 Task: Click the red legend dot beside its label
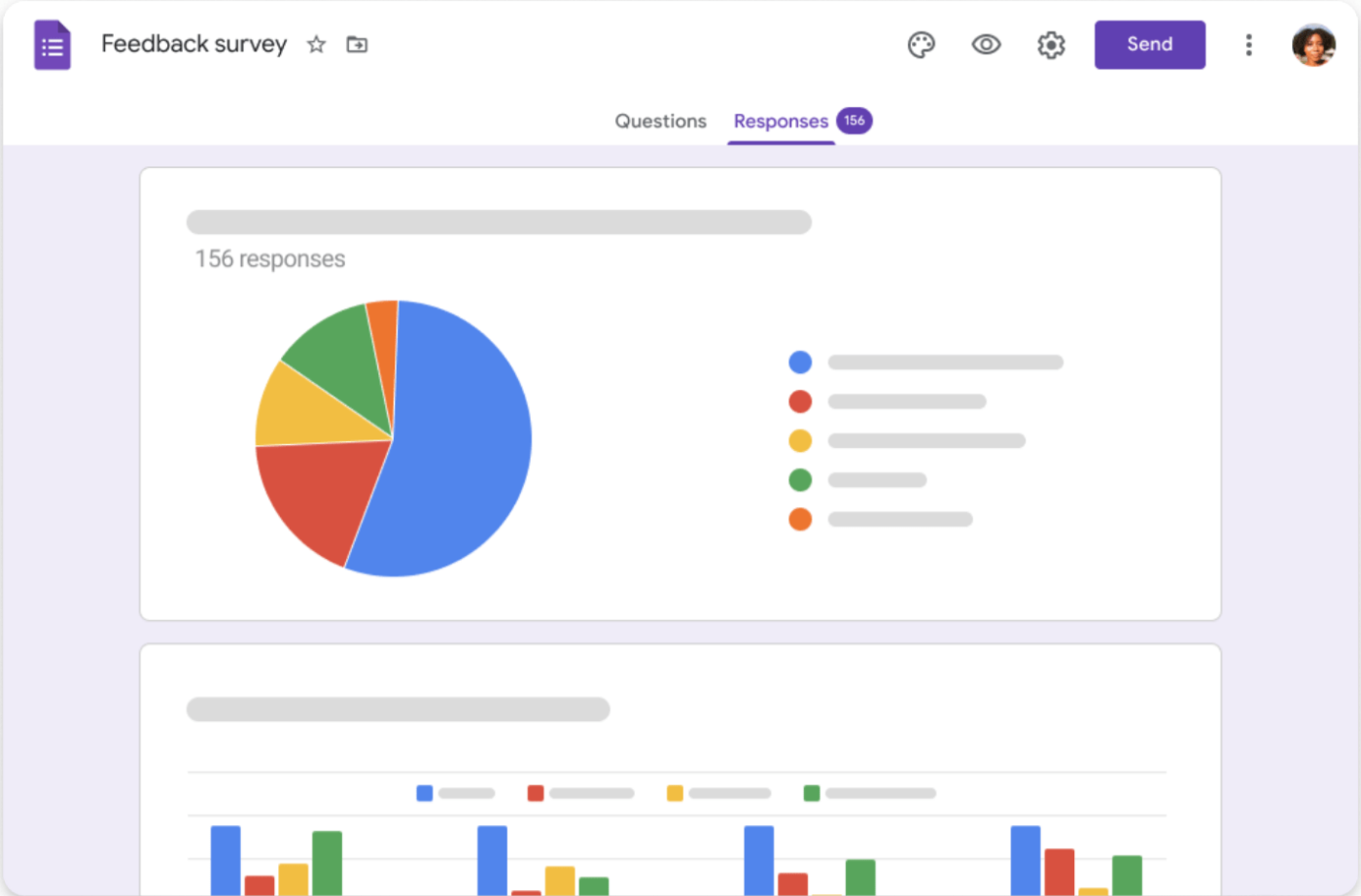coord(799,400)
